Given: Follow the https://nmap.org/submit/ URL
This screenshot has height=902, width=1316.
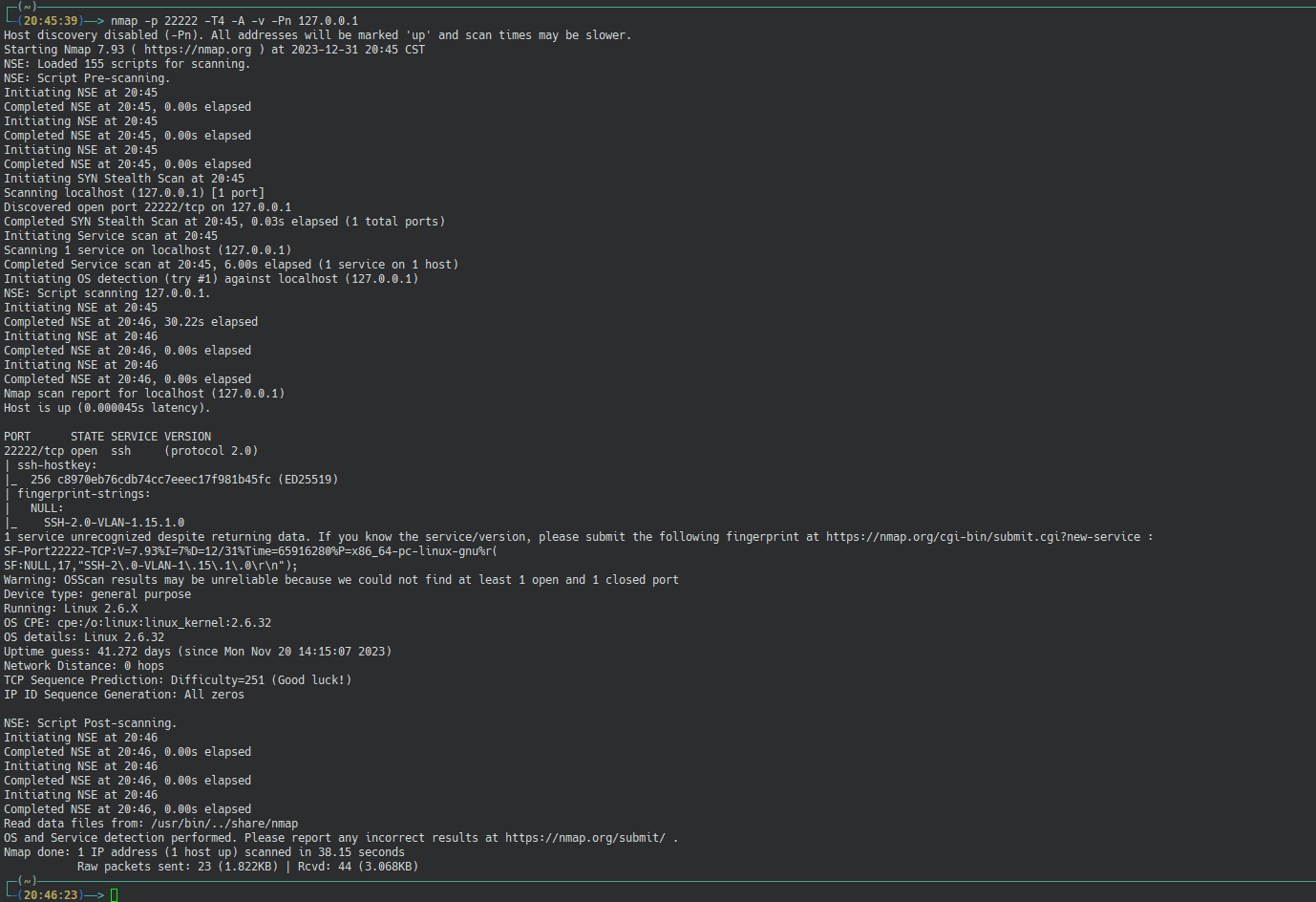Looking at the screenshot, I should pyautogui.click(x=584, y=838).
